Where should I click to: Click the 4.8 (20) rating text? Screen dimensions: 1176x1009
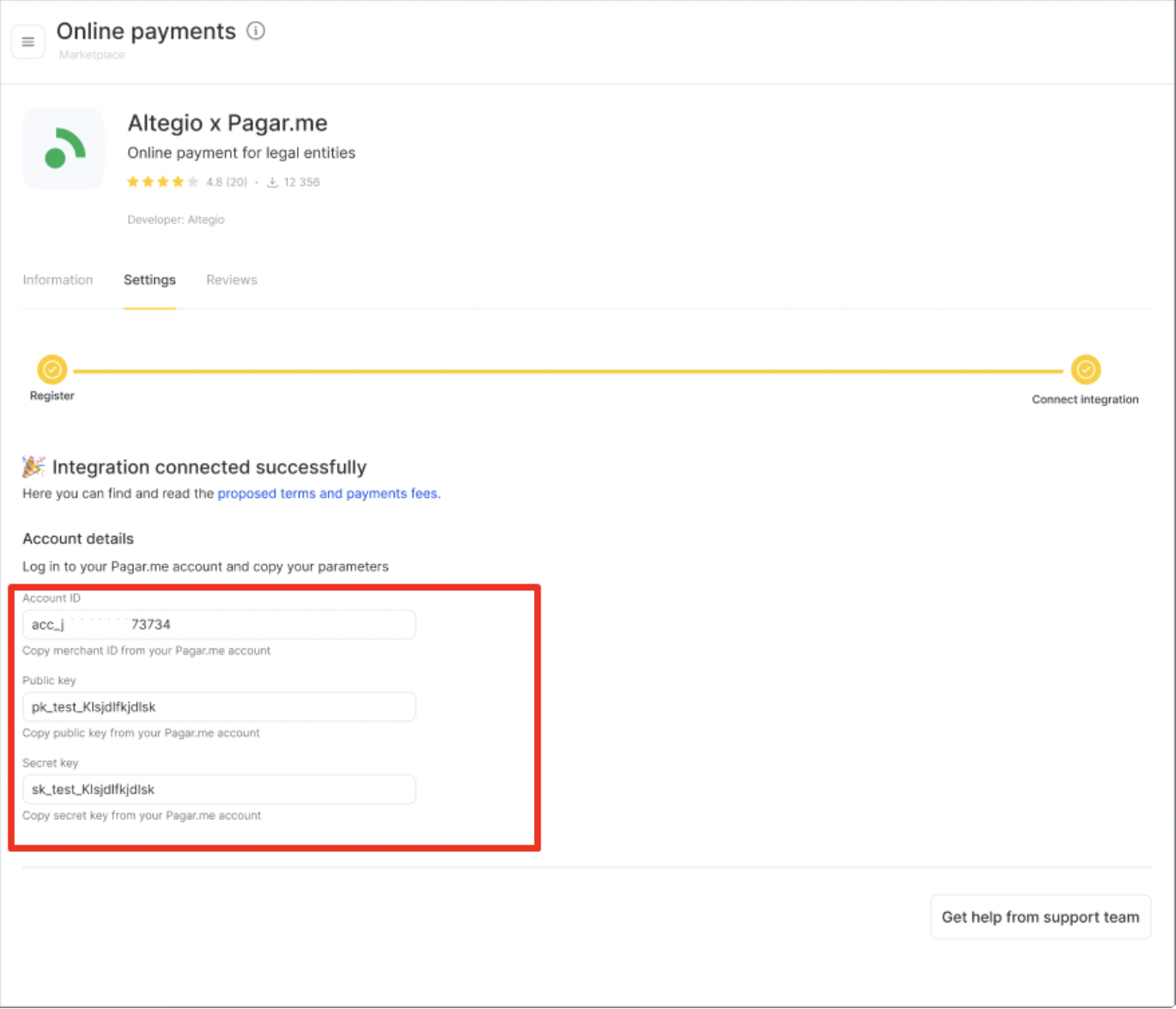(x=227, y=182)
